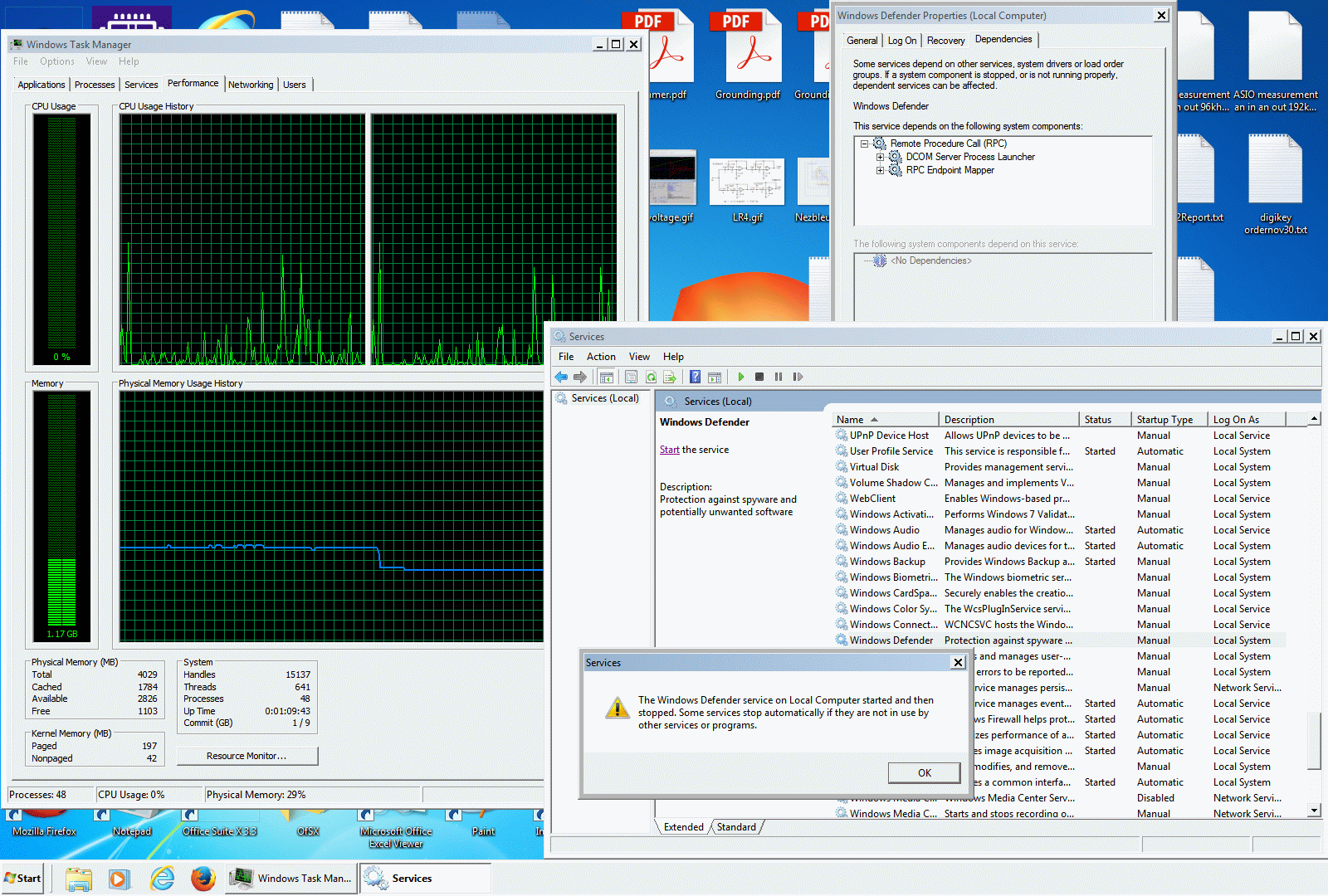Open Resource Monitor from Task Manager
Viewport: 1328px width, 896px height.
click(x=247, y=756)
